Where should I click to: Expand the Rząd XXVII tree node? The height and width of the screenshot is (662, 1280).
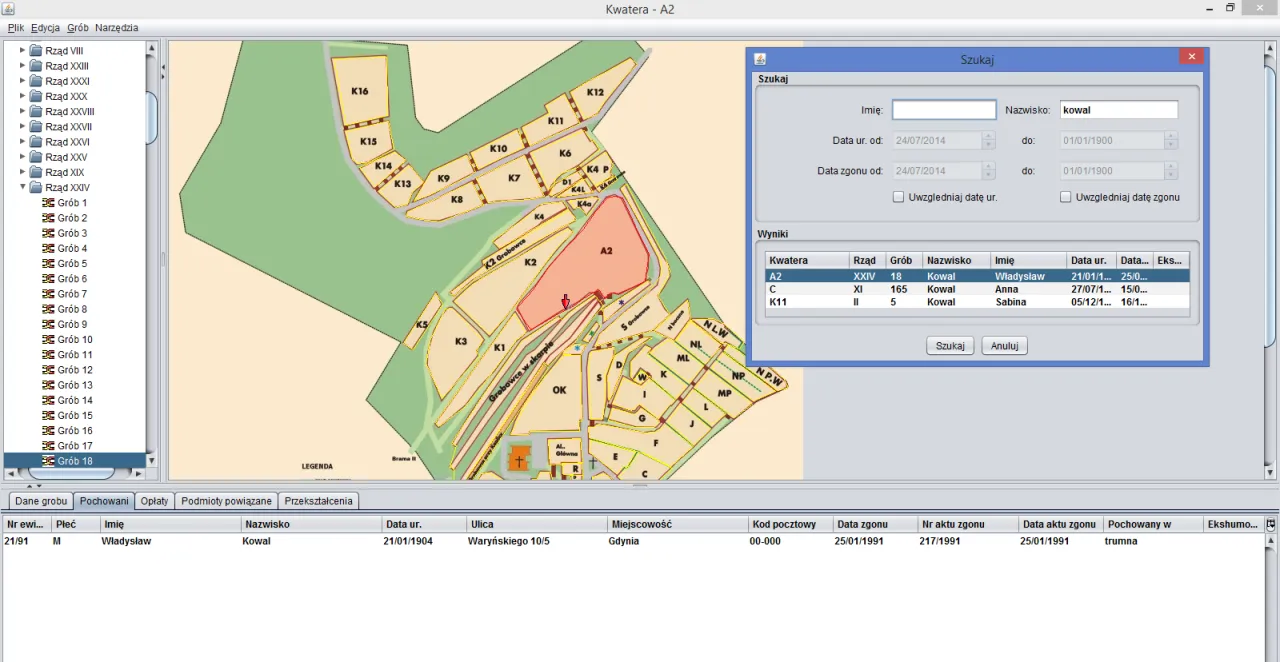[x=22, y=126]
